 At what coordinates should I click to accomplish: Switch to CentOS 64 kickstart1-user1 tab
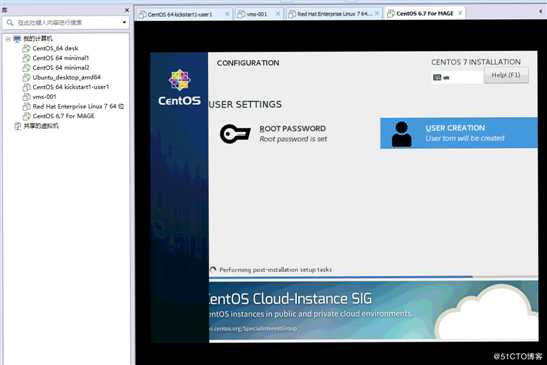tap(183, 14)
